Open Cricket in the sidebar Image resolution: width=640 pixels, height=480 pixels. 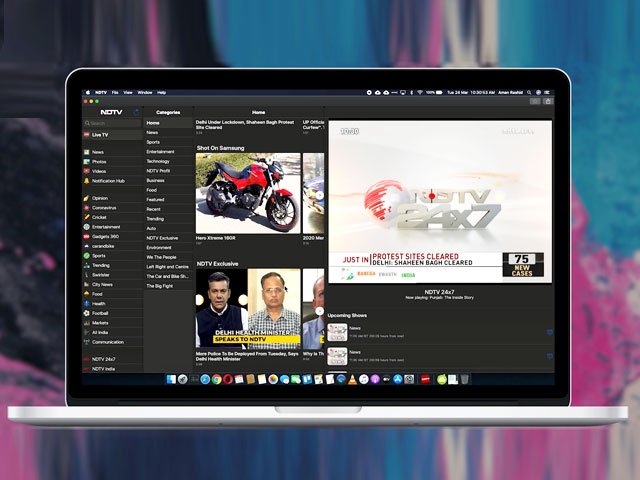click(x=112, y=217)
